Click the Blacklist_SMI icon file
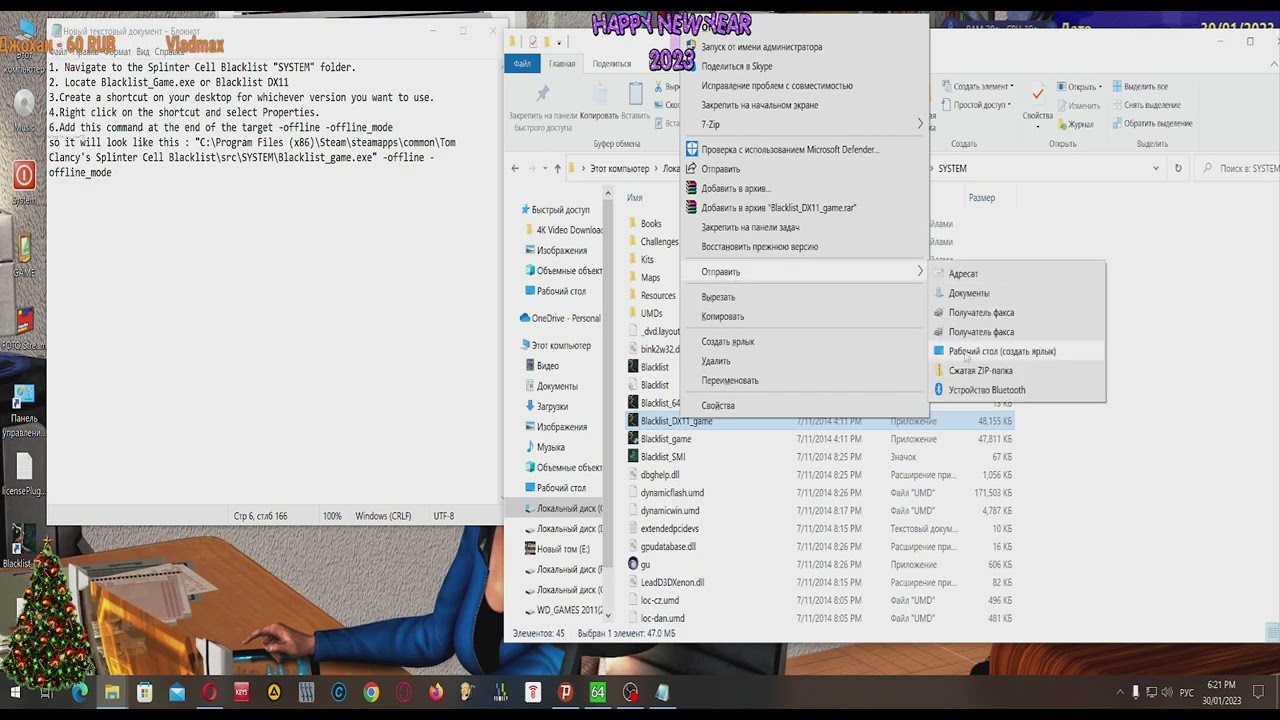This screenshot has height=720, width=1280. coord(633,457)
